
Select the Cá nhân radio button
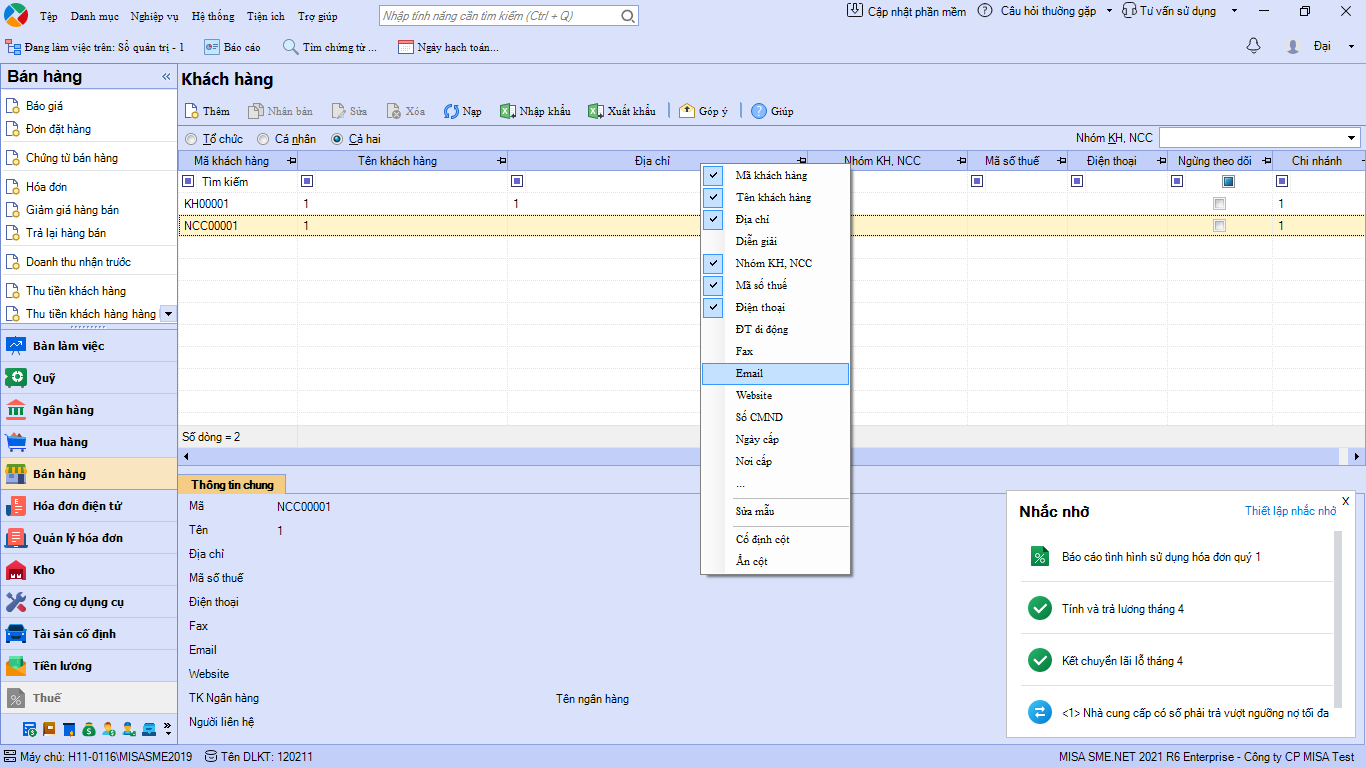coord(263,139)
